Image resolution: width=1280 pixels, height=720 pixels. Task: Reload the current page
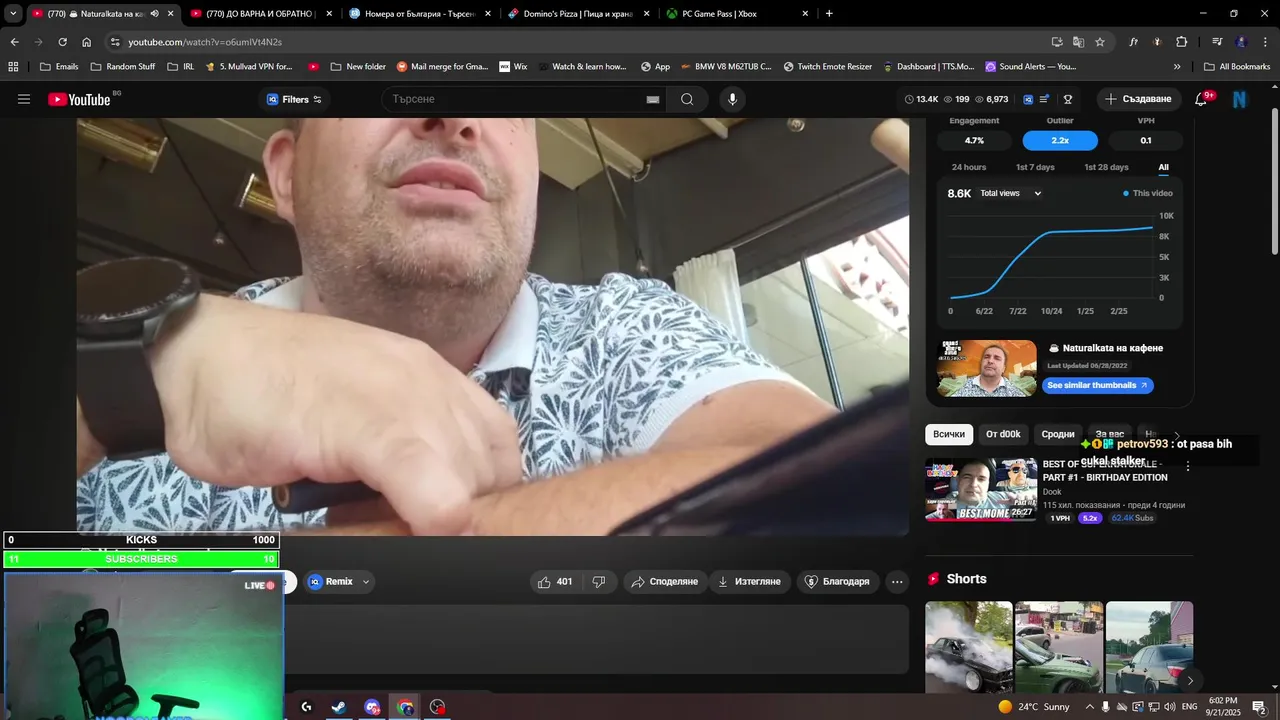coord(62,42)
